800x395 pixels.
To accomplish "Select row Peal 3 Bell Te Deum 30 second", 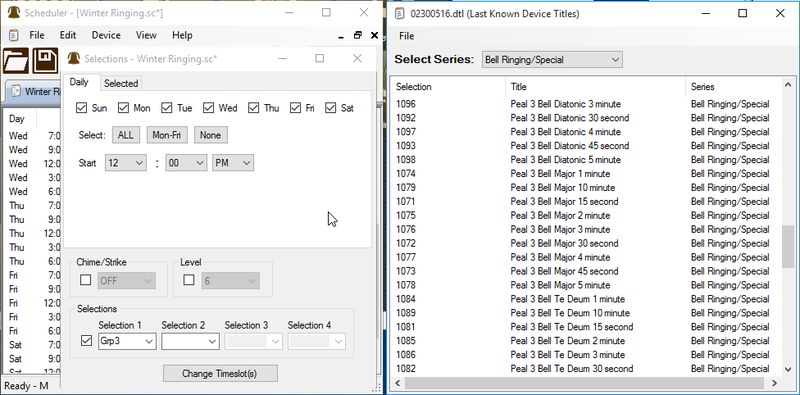I will pyautogui.click(x=586, y=368).
